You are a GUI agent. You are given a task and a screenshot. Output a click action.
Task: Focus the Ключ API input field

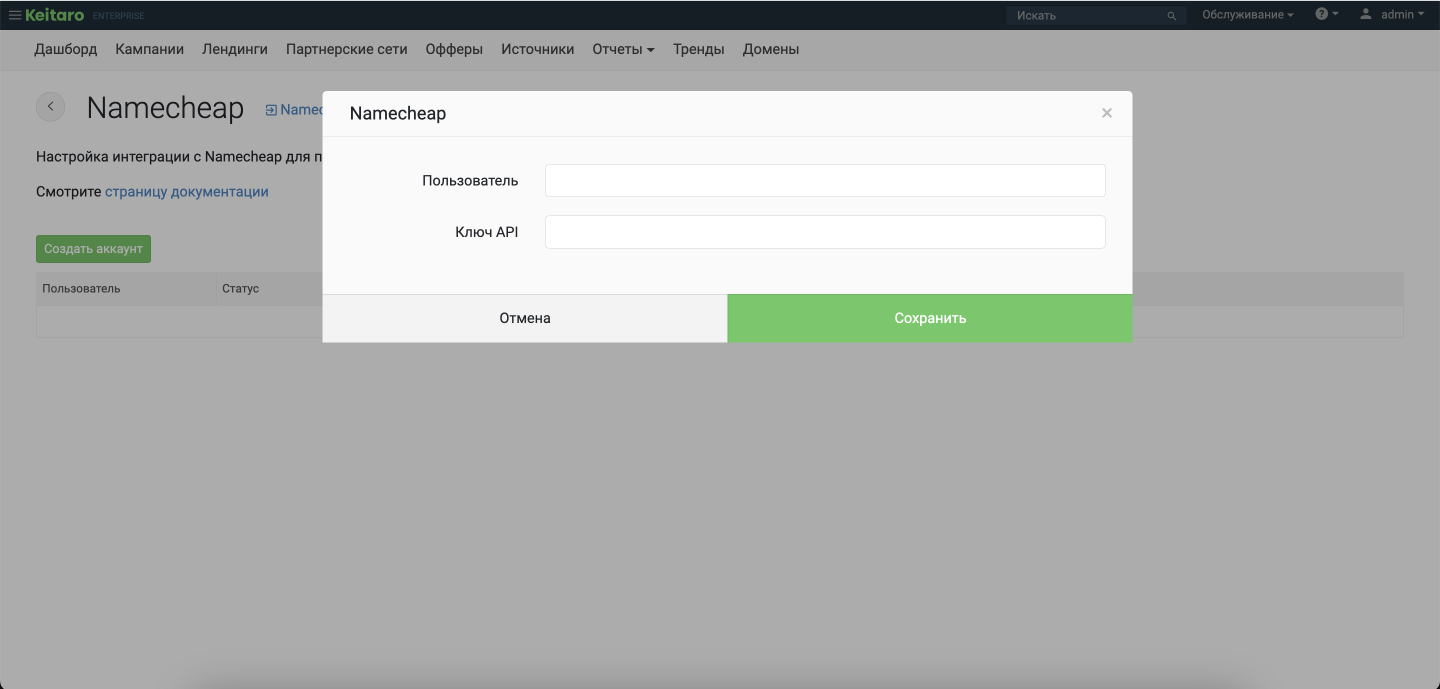point(825,232)
